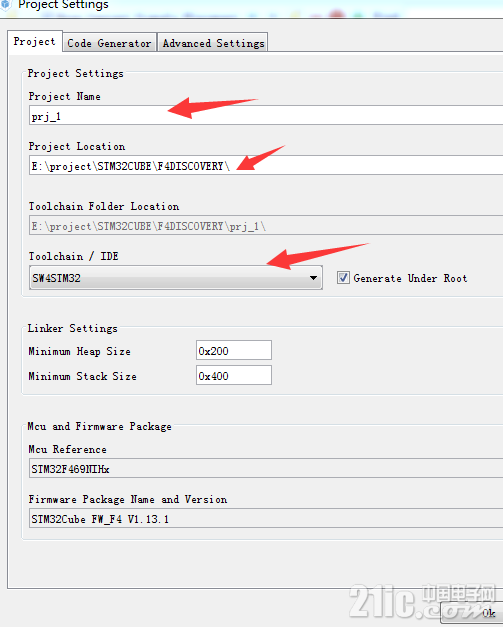Click the Toolchain / IDE dropdown arrow
Screen dimensions: 503x627
pos(313,278)
